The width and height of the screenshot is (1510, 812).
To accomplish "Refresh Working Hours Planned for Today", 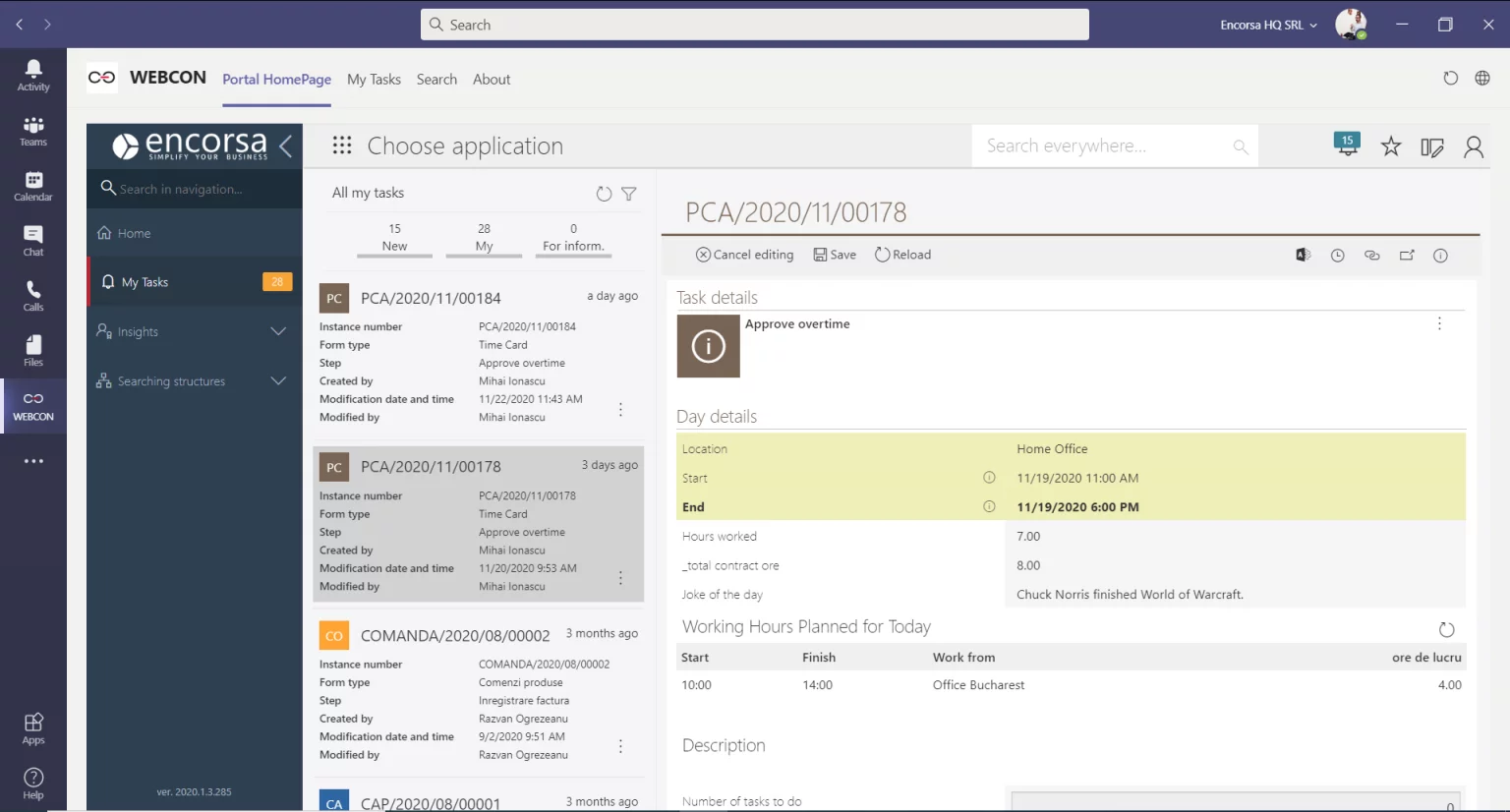I will pyautogui.click(x=1446, y=629).
